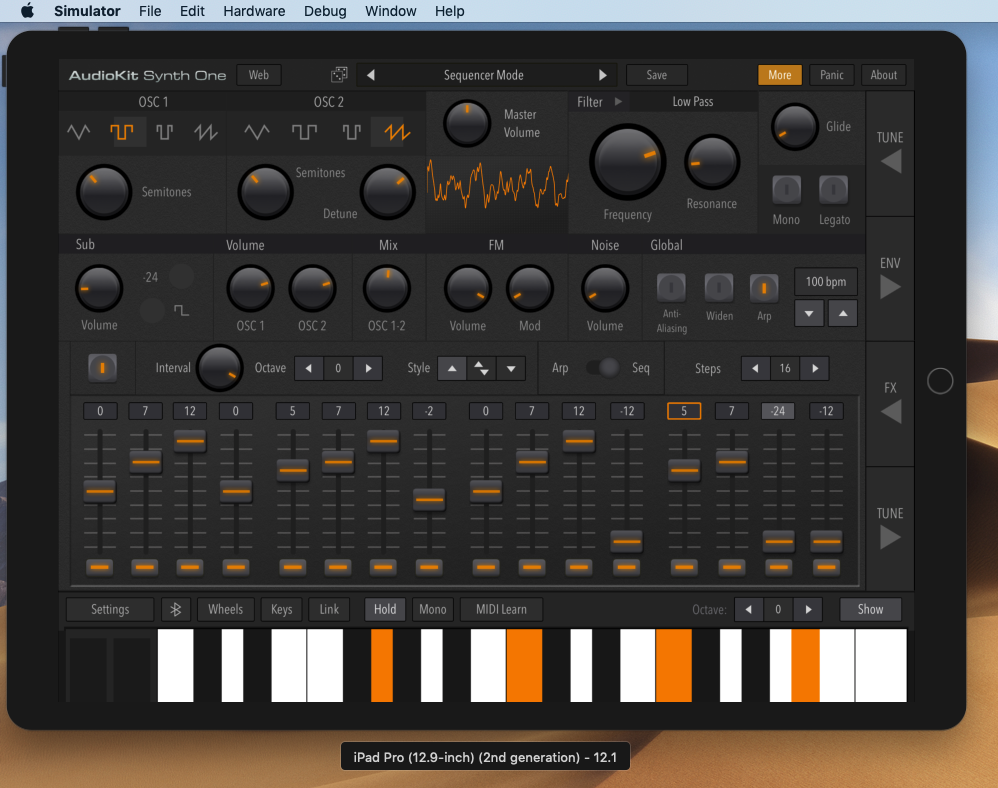Viewport: 998px width, 788px height.
Task: Open Sequencer Mode preset name list
Action: (x=483, y=75)
